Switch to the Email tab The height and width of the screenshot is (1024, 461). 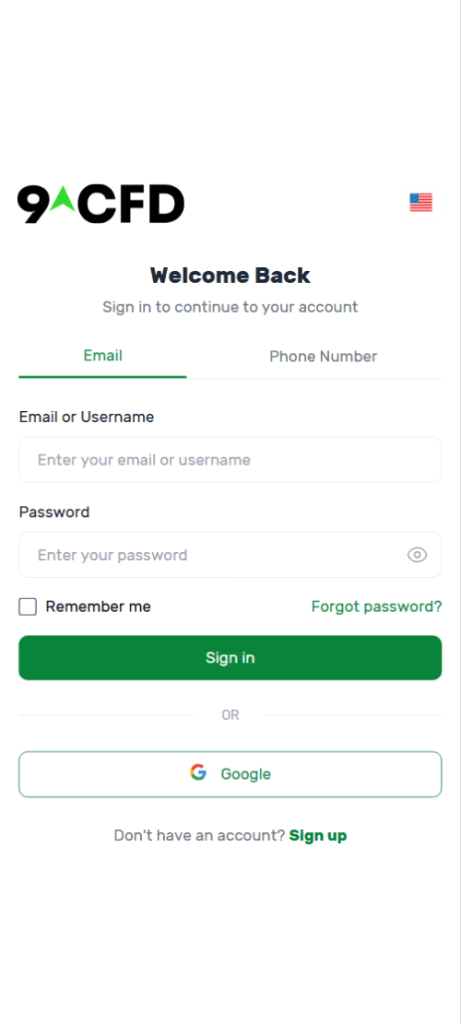[103, 357]
